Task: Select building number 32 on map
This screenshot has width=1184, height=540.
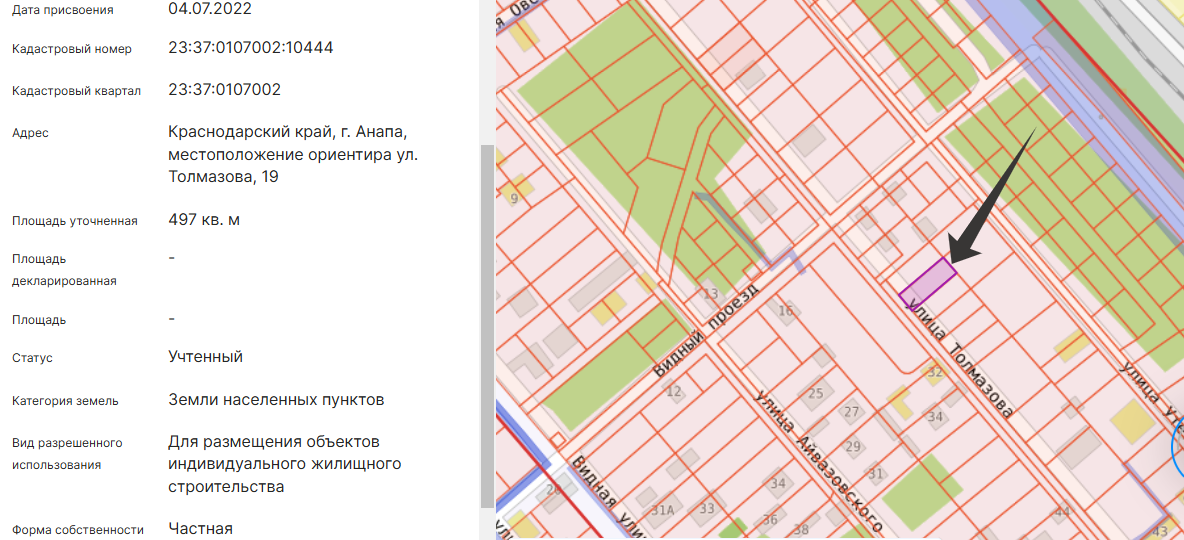Action: [935, 372]
